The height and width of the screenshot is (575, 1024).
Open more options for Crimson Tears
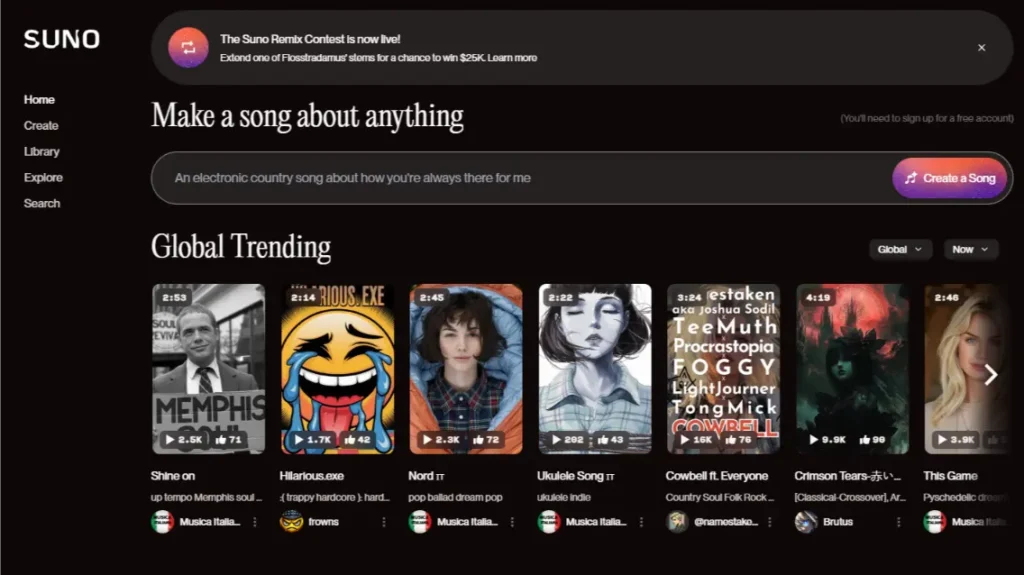899,522
